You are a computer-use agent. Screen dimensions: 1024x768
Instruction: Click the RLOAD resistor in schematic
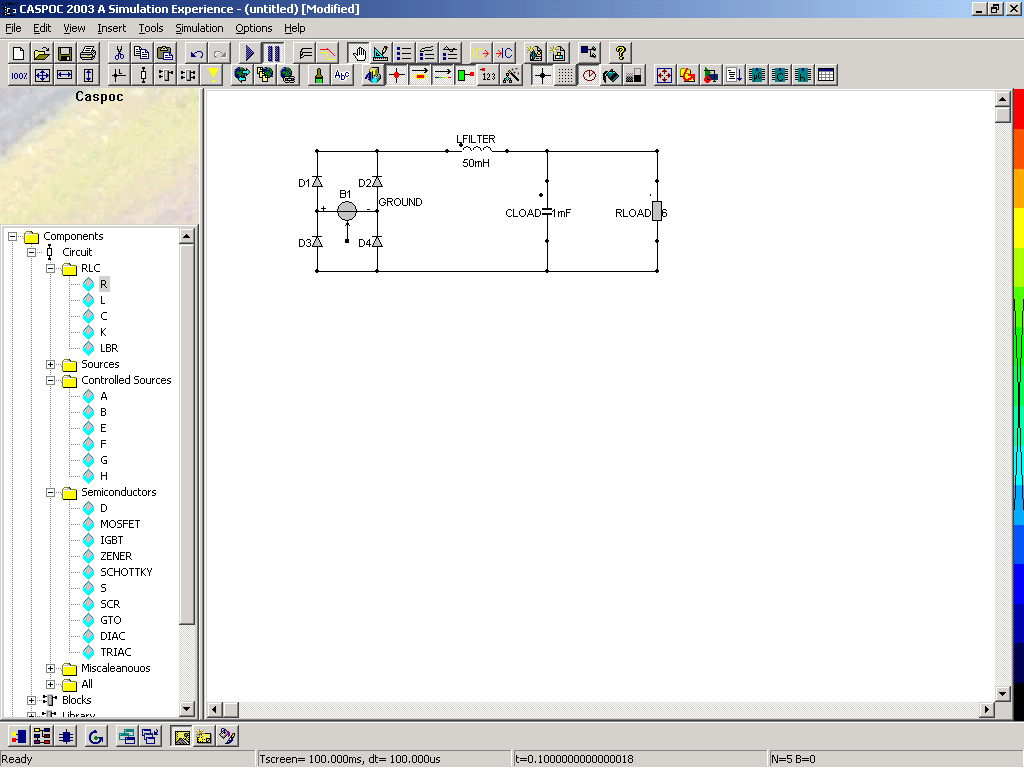point(657,211)
